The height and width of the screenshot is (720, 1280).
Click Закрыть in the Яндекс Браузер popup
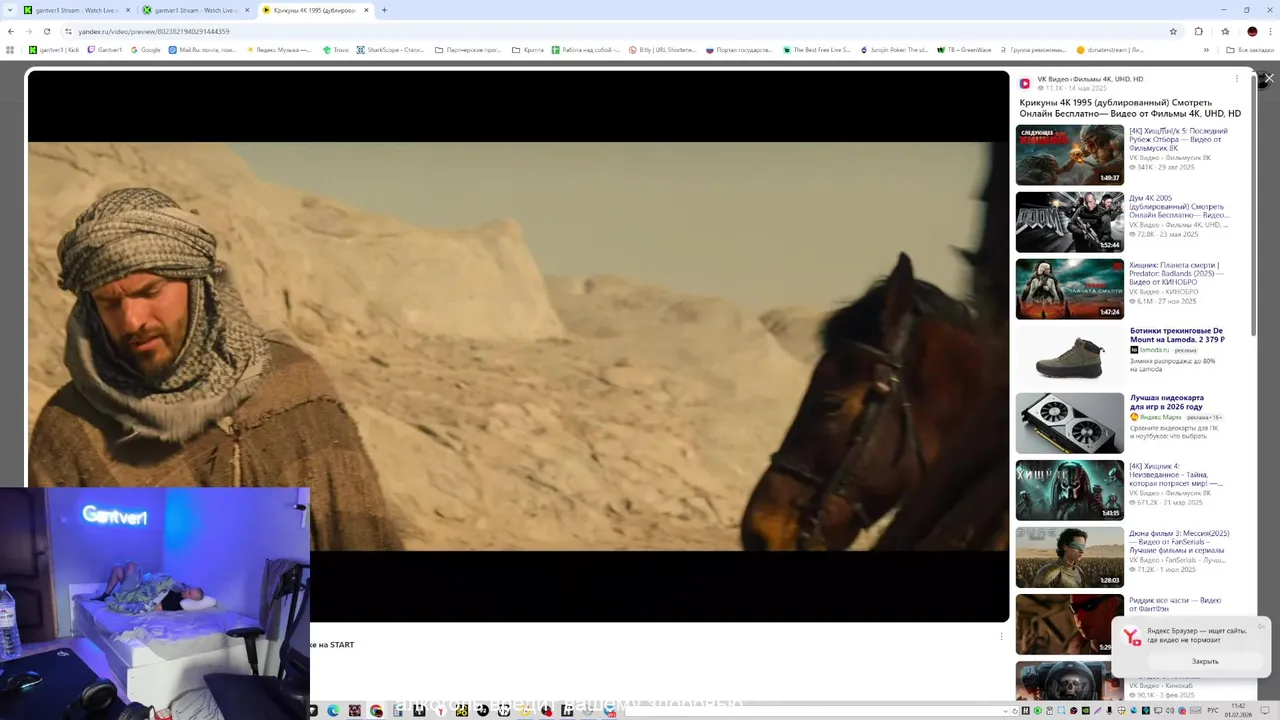[x=1205, y=661]
